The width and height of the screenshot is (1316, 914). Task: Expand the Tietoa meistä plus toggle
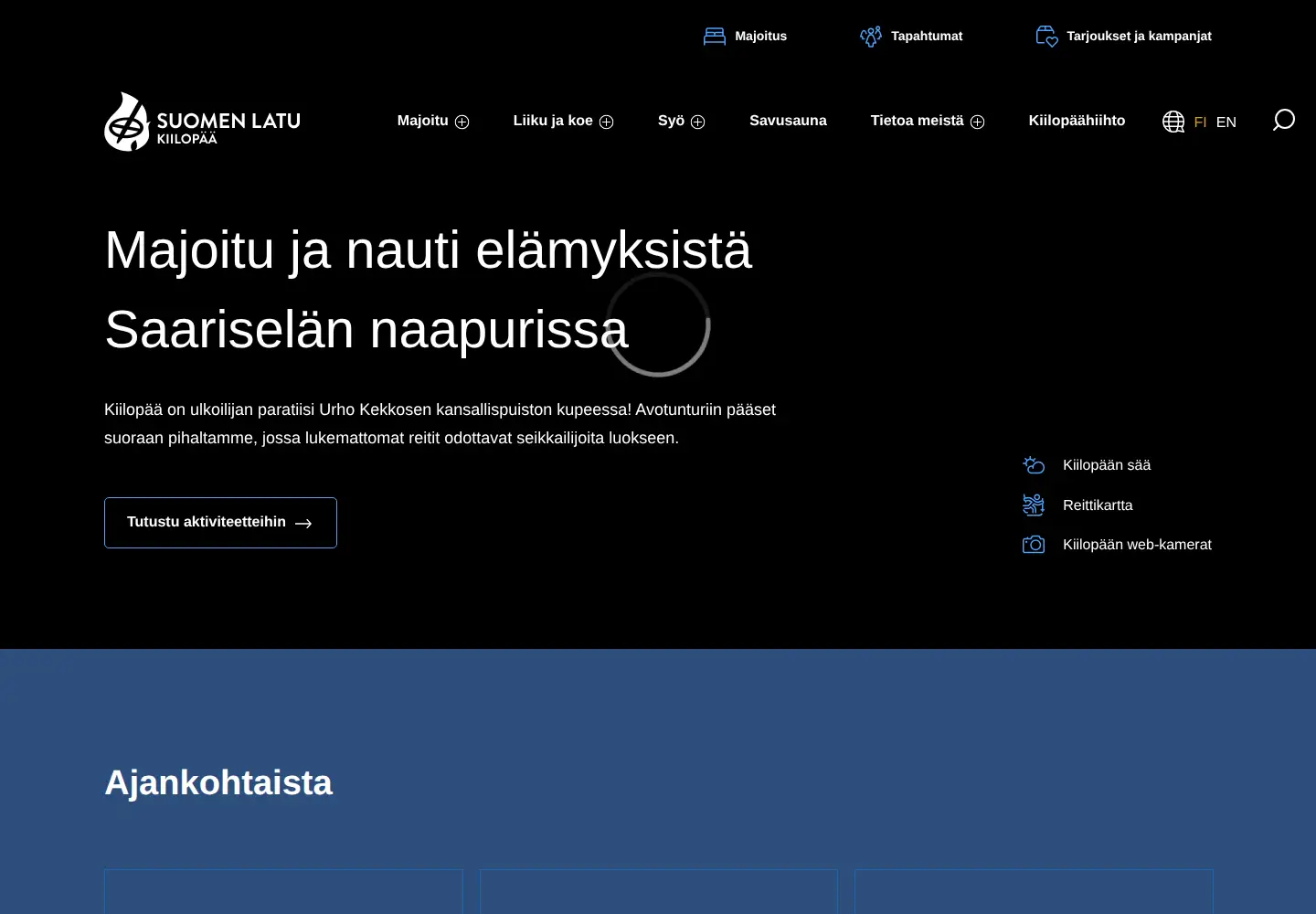tap(978, 122)
